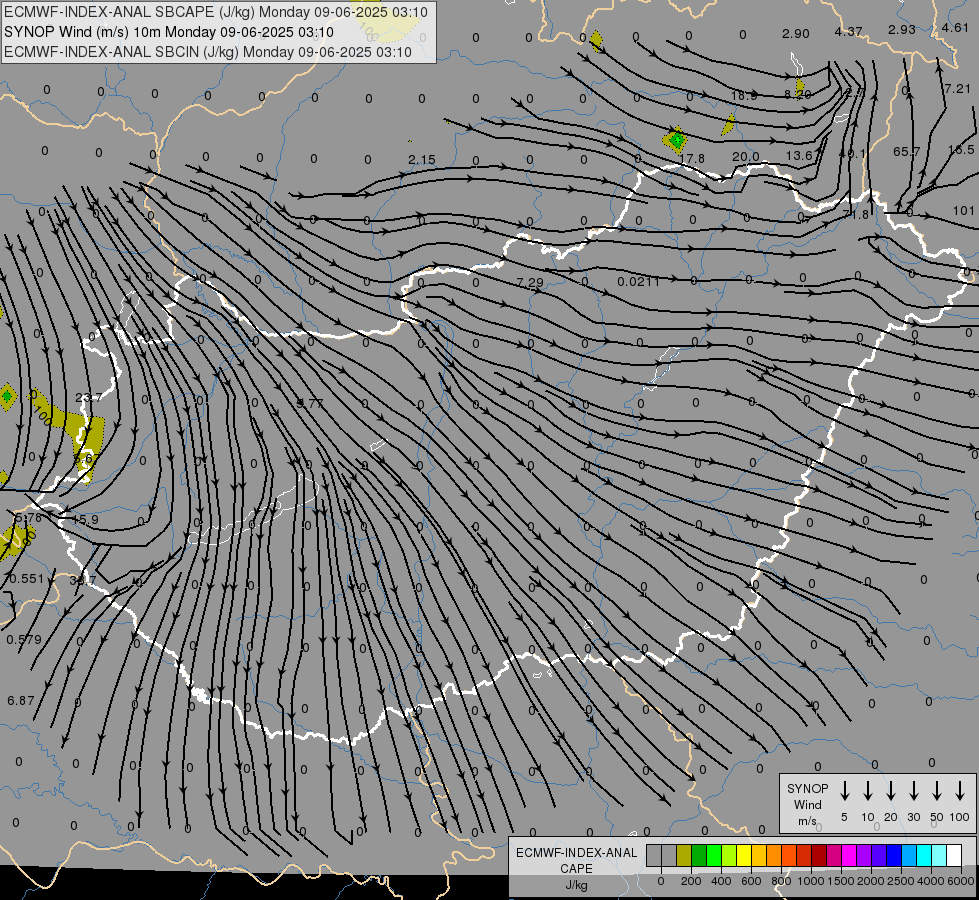Image resolution: width=979 pixels, height=900 pixels.
Task: Click the 200 tick label on the CAPE scale
Action: (x=691, y=881)
